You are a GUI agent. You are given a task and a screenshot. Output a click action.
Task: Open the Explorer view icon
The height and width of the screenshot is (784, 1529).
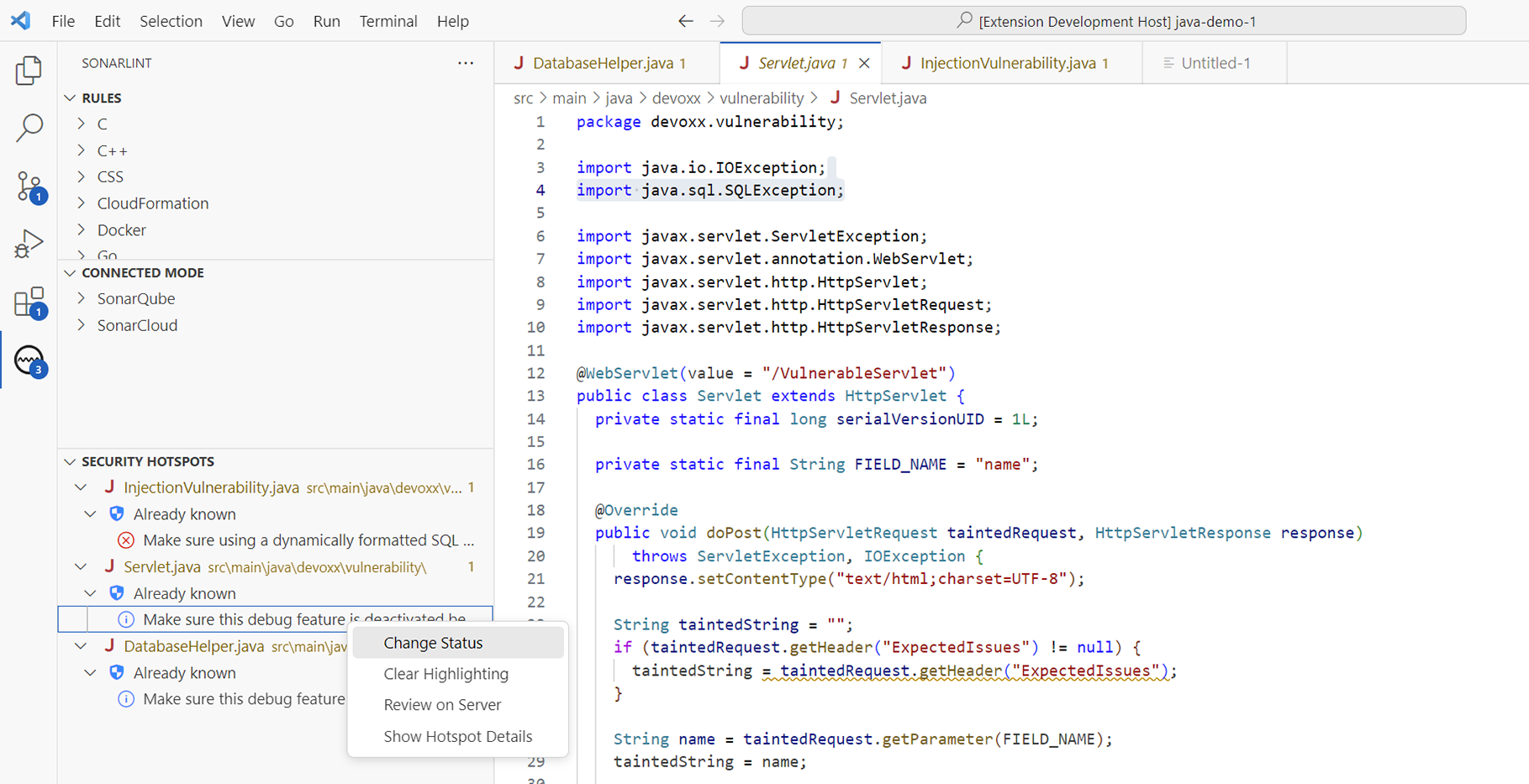point(29,71)
